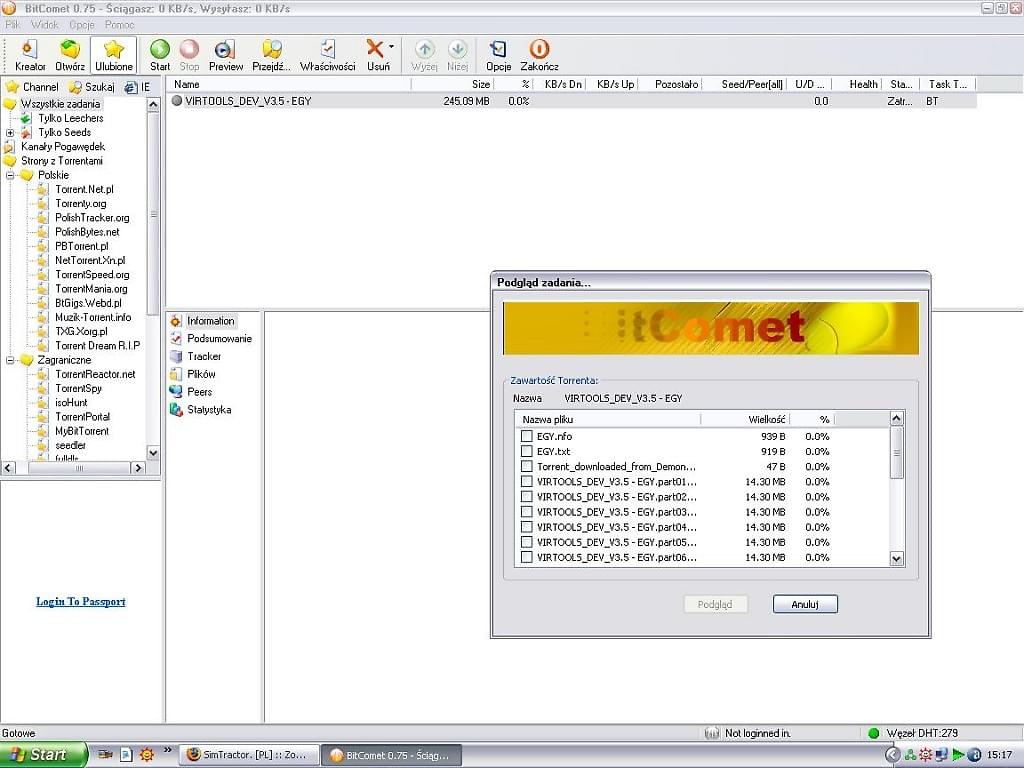The width and height of the screenshot is (1024, 768).
Task: Expand hidden system tray icons
Action: tap(892, 755)
